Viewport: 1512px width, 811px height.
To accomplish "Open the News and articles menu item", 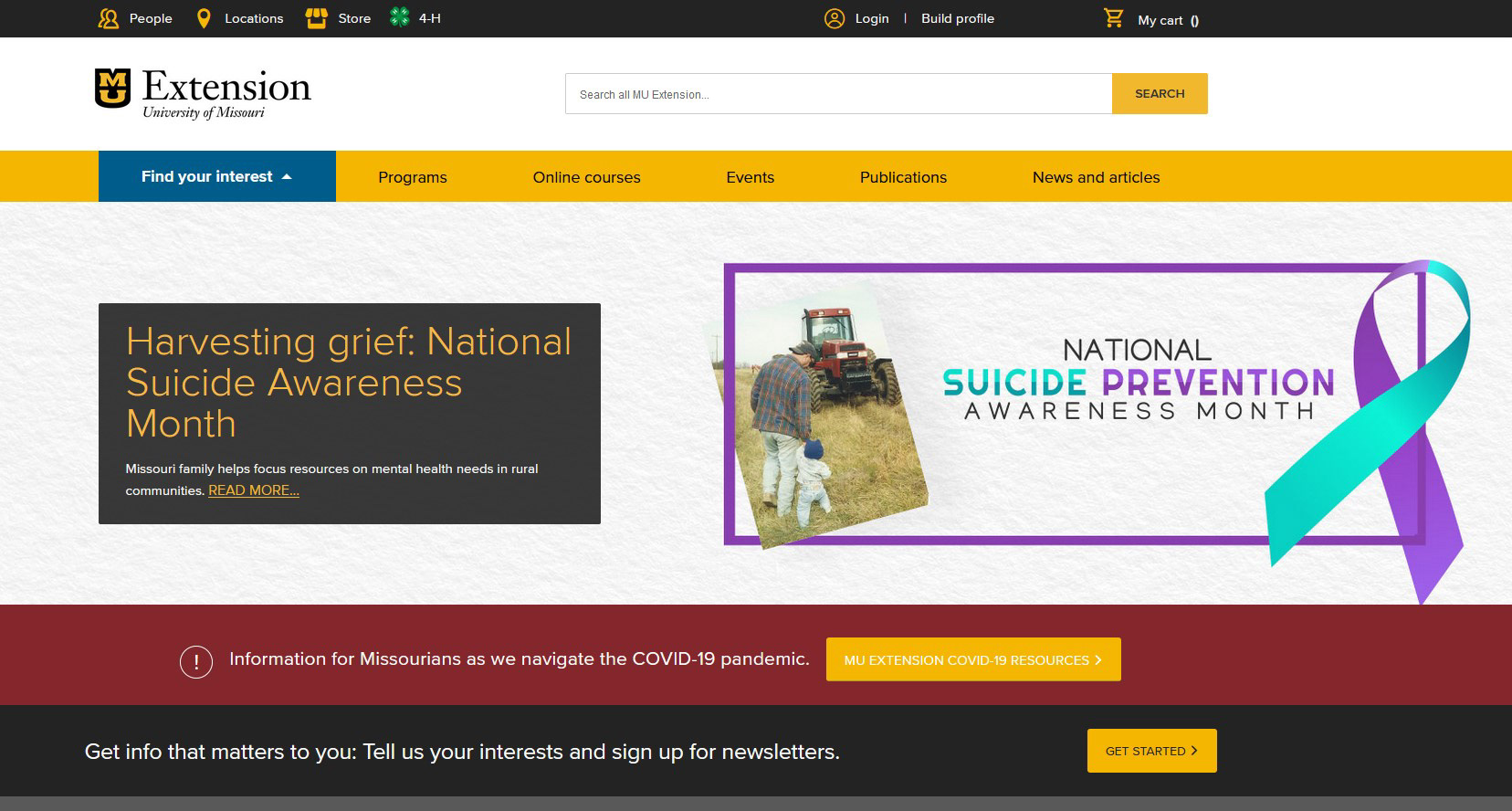I will point(1097,177).
